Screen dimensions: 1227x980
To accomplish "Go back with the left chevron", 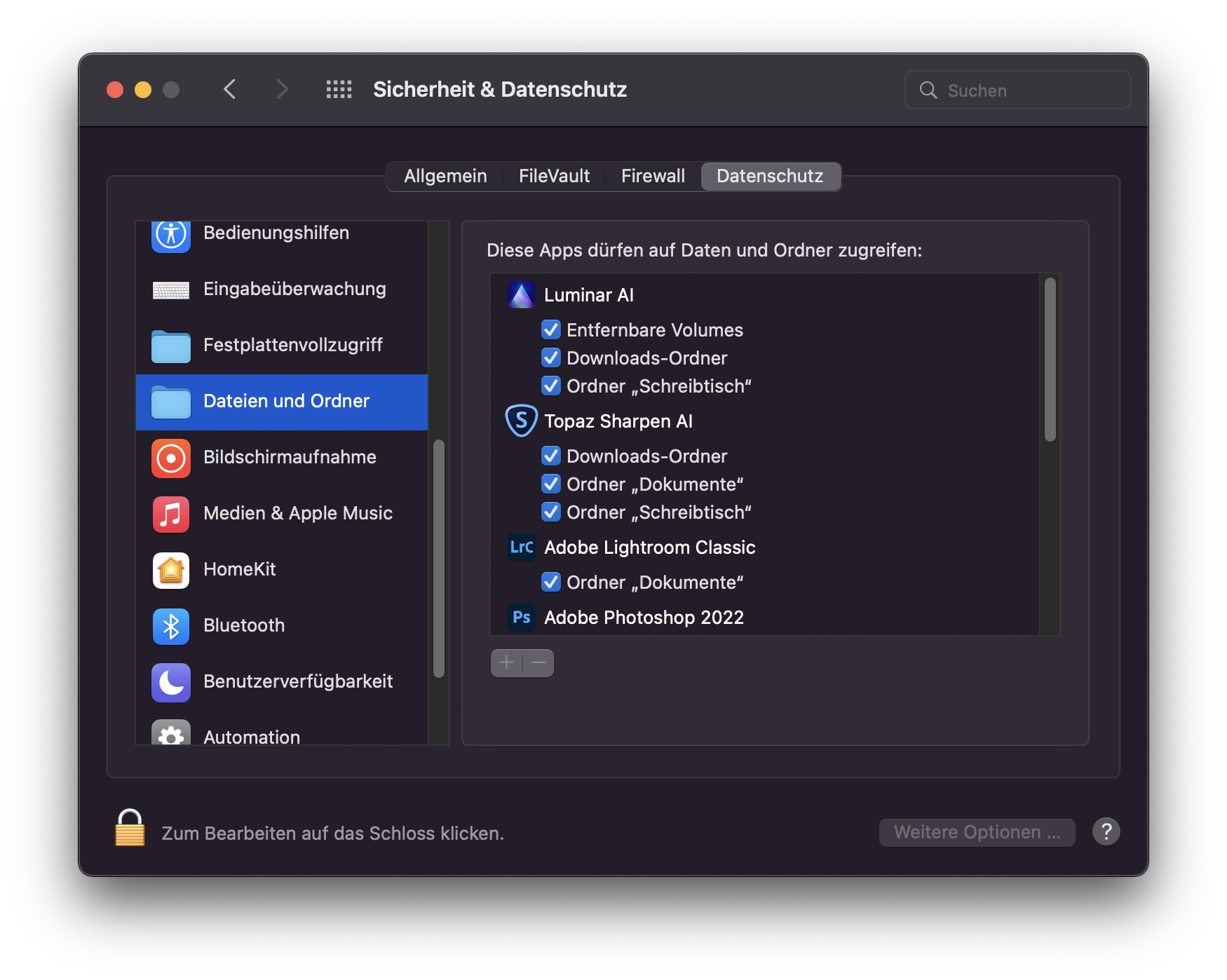I will [230, 90].
